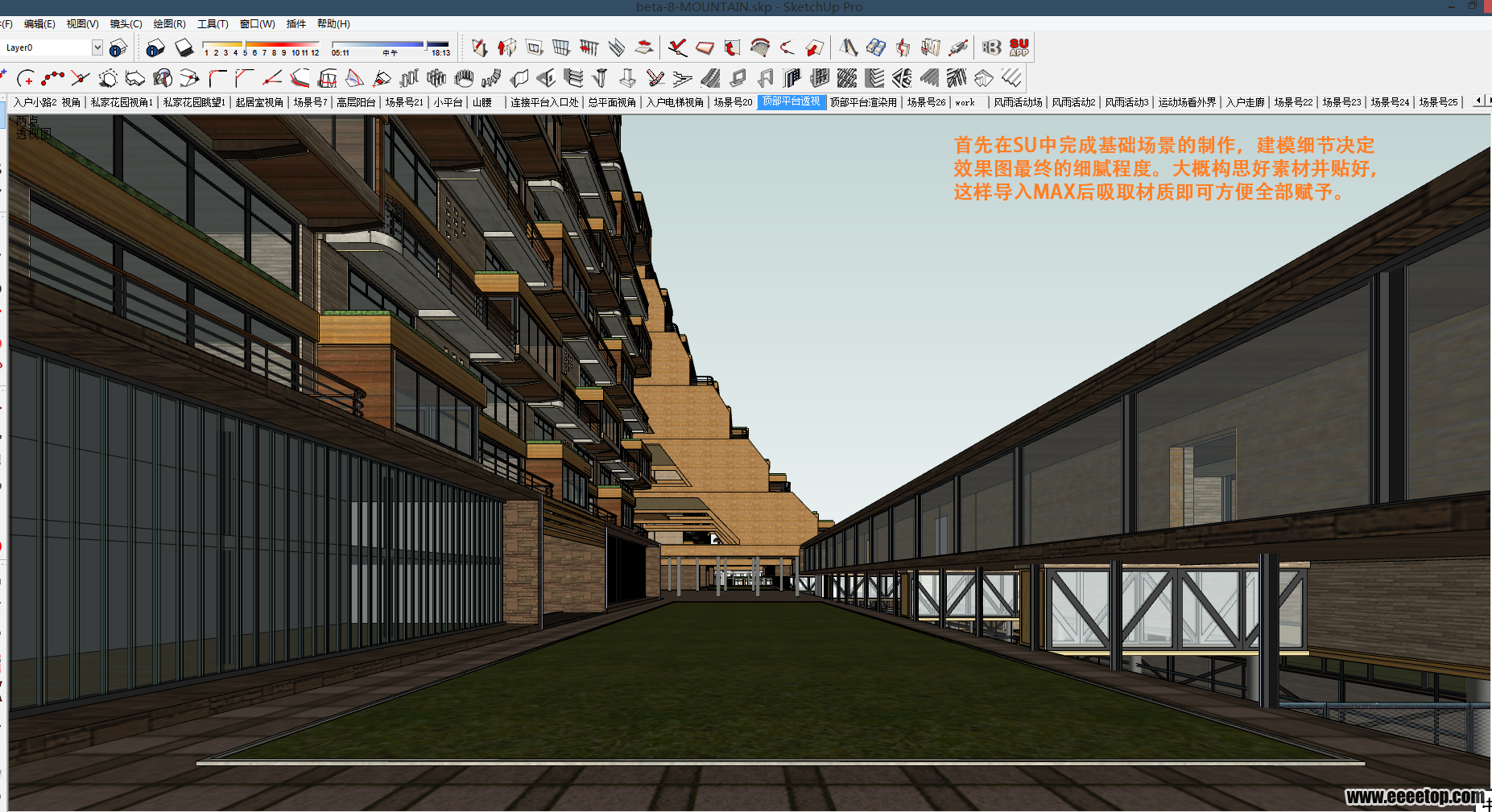
Task: Open the 编辑(E) menu
Action: click(x=39, y=24)
